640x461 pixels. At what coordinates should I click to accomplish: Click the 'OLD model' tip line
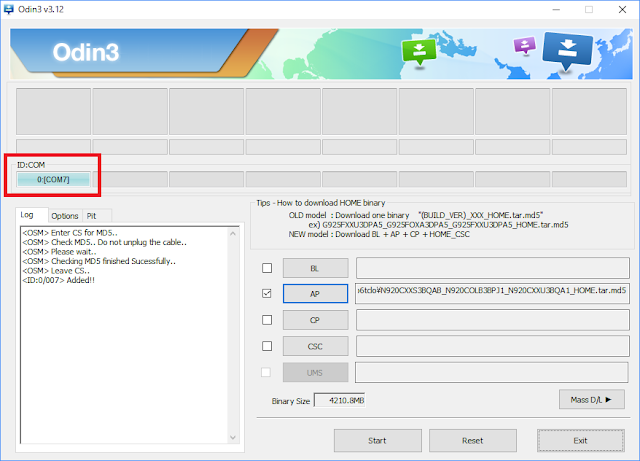coord(416,215)
